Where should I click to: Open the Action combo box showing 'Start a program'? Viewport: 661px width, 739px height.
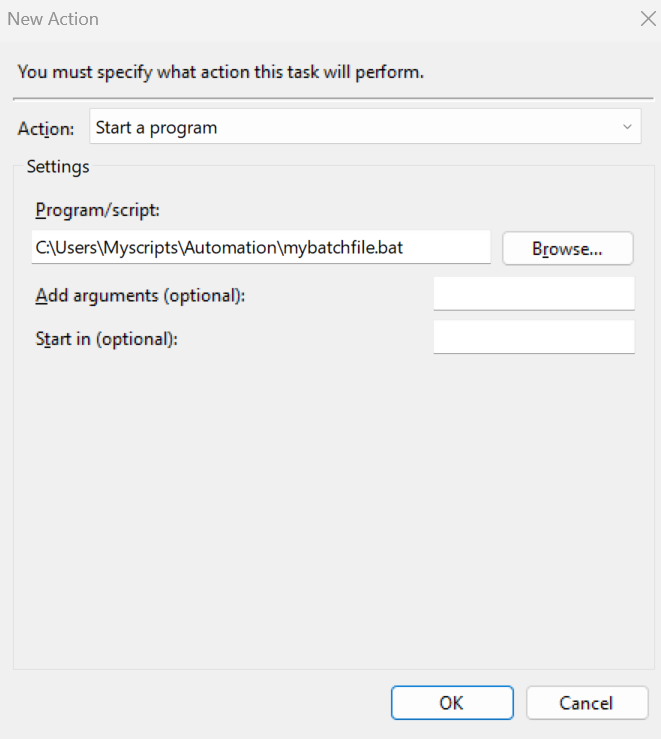[x=365, y=127]
